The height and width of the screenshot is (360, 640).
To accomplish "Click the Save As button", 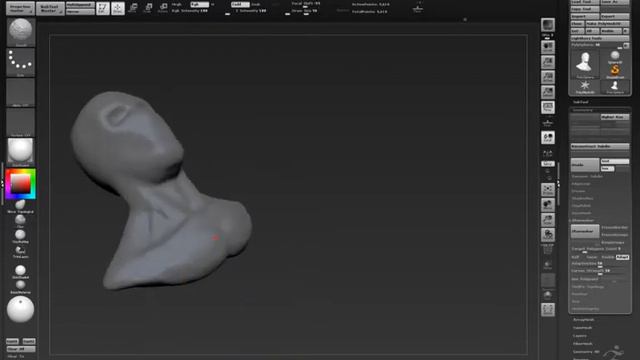I will point(615,2).
